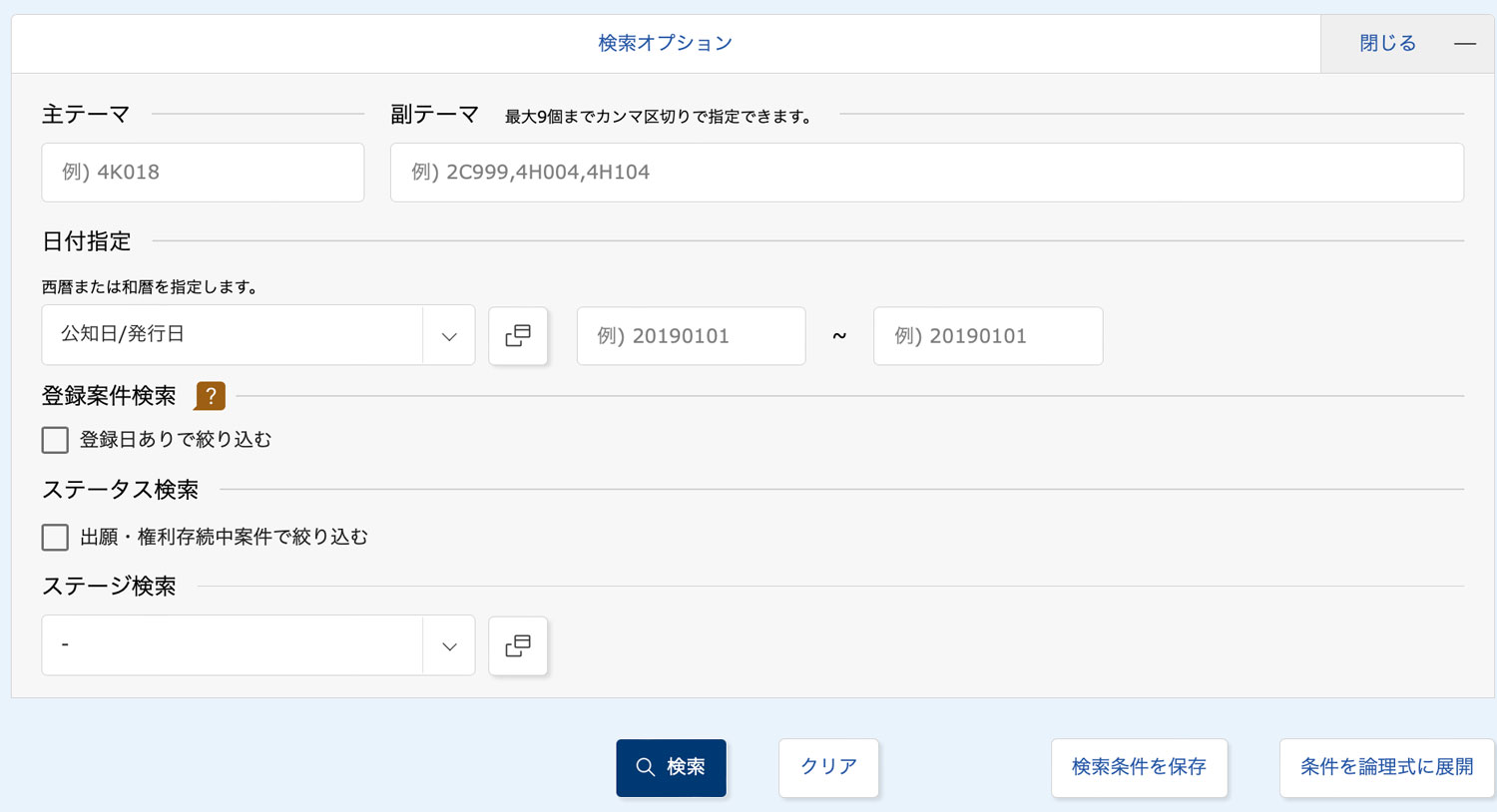Click the chevron on the date type selector
Image resolution: width=1497 pixels, height=812 pixels.
(449, 335)
